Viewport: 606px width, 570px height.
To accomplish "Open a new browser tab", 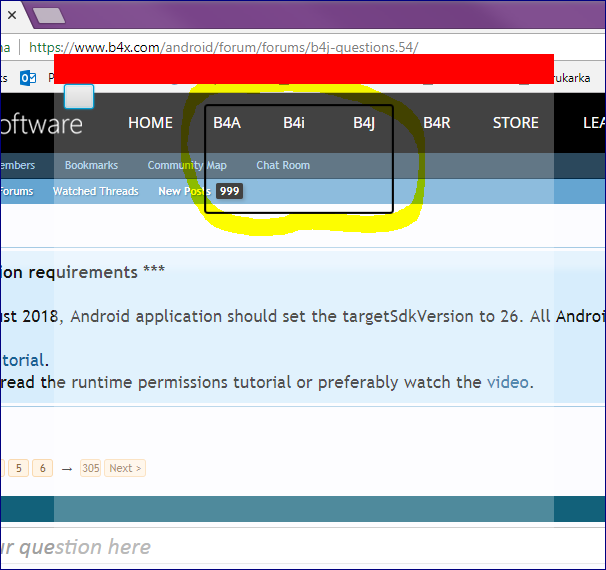I will pyautogui.click(x=49, y=16).
